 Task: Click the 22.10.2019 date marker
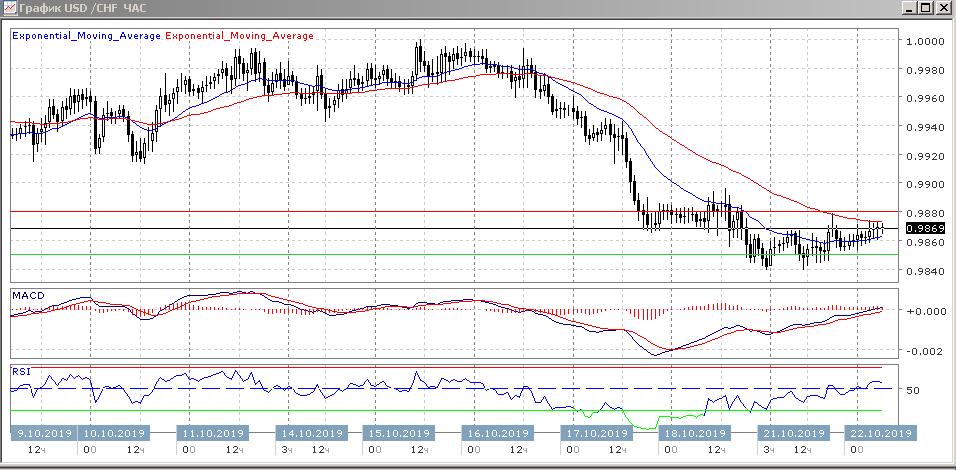(x=879, y=433)
